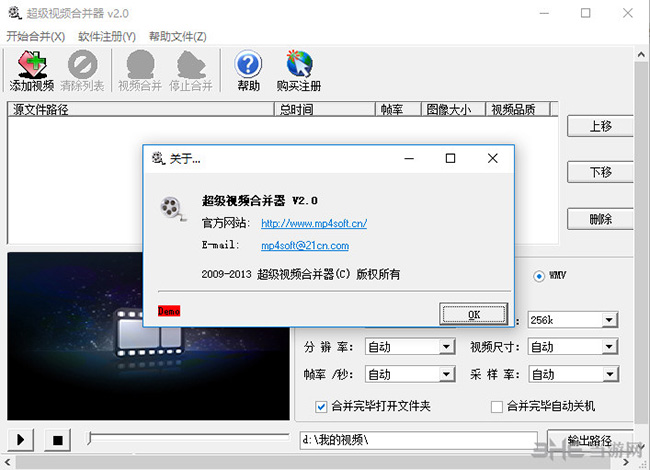Click the Add Video (添加视频) toolbar icon
Image resolution: width=650 pixels, height=470 pixels.
point(32,64)
